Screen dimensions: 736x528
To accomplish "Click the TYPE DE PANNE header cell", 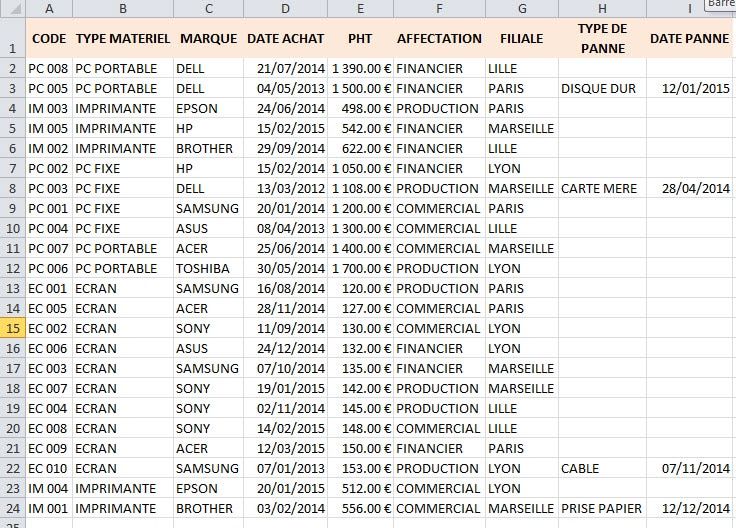I will point(602,38).
